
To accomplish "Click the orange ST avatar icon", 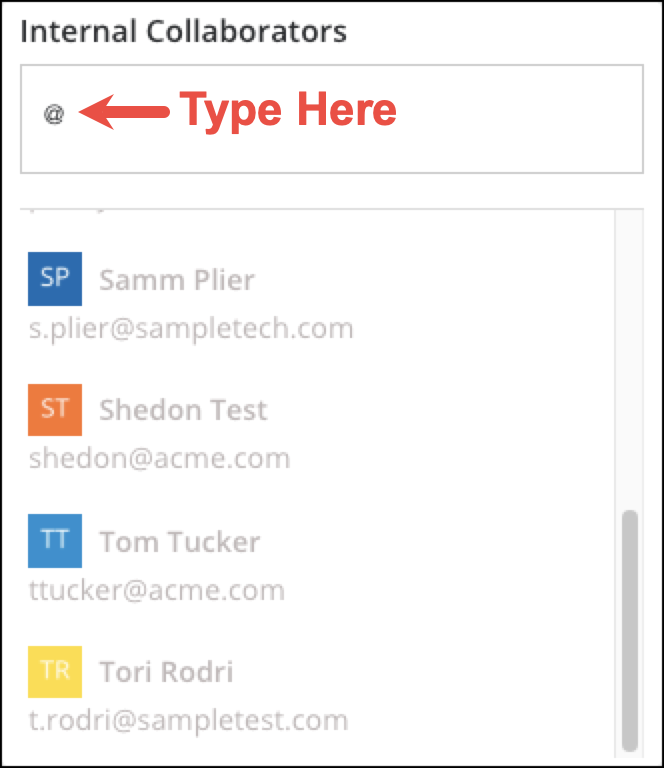I will point(55,410).
